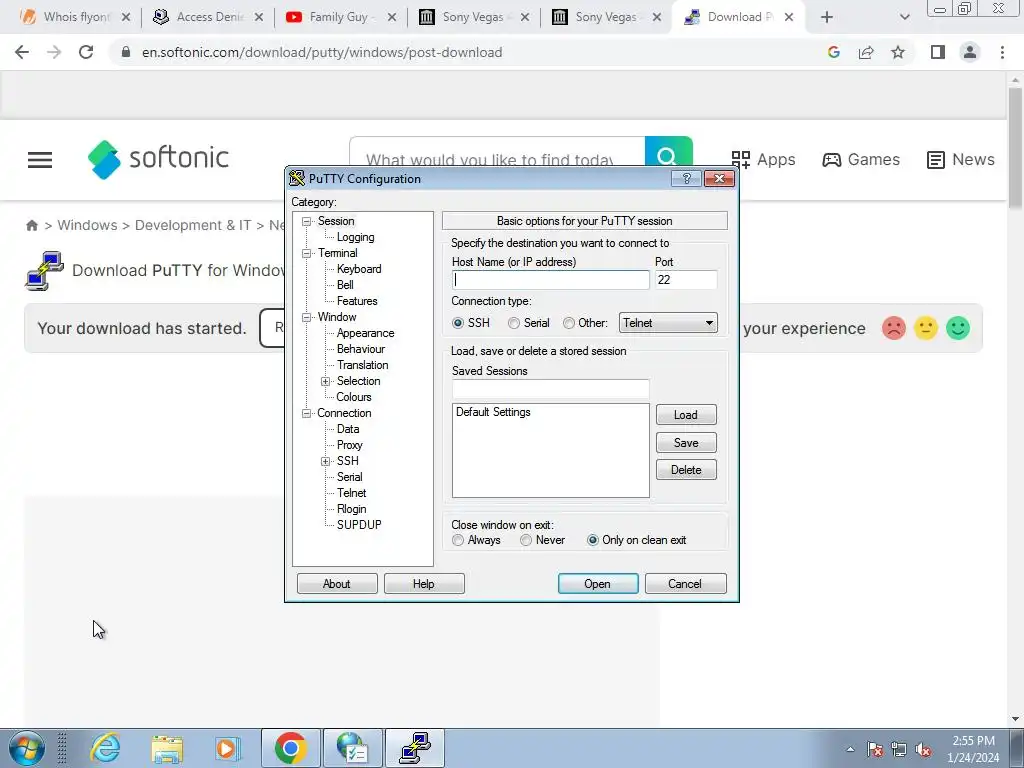Viewport: 1024px width, 768px height.
Task: Switch to the Access Denied tab
Action: (208, 17)
